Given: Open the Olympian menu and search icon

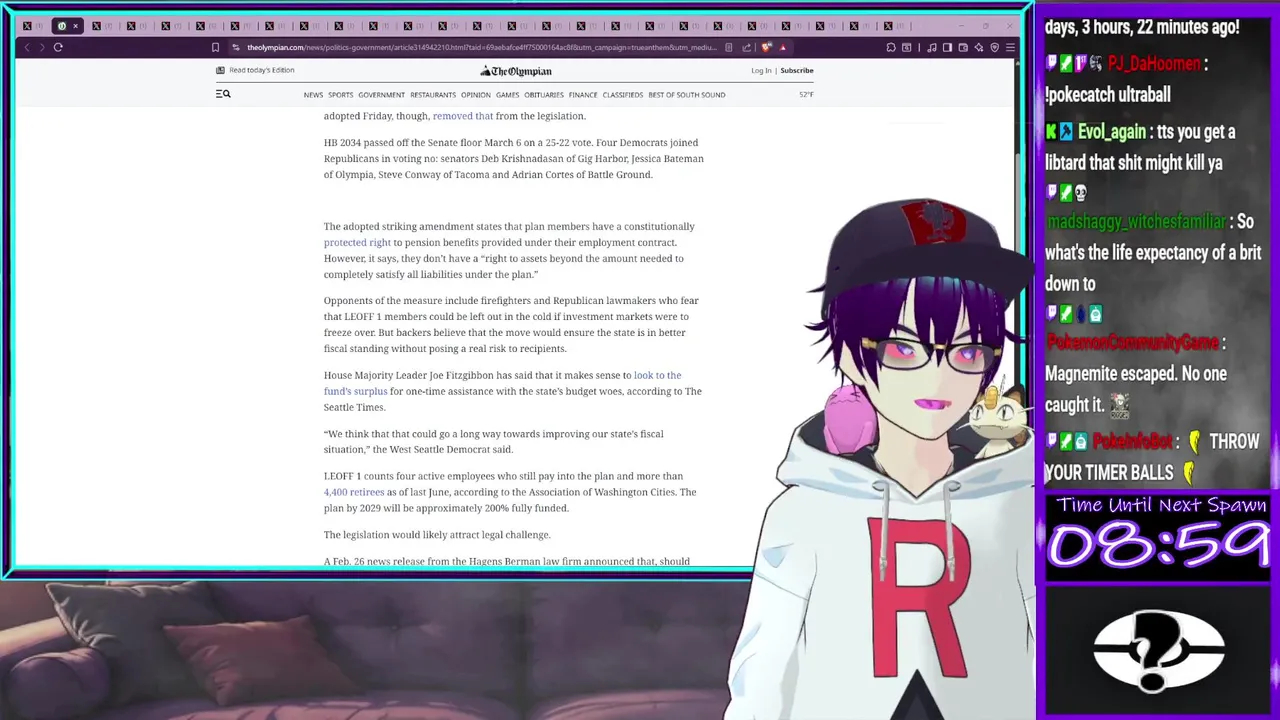Looking at the screenshot, I should [223, 94].
